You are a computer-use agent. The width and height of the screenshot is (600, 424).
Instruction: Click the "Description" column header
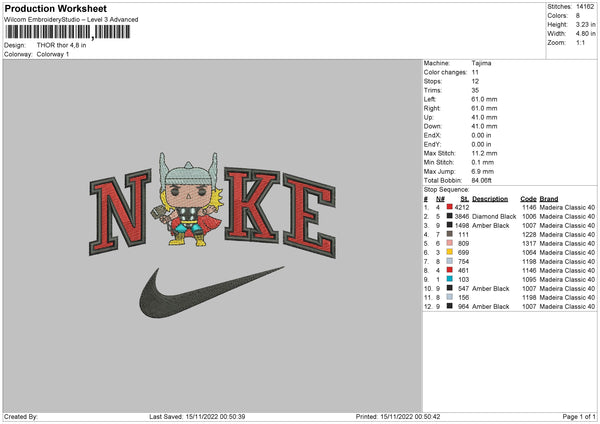(x=490, y=199)
